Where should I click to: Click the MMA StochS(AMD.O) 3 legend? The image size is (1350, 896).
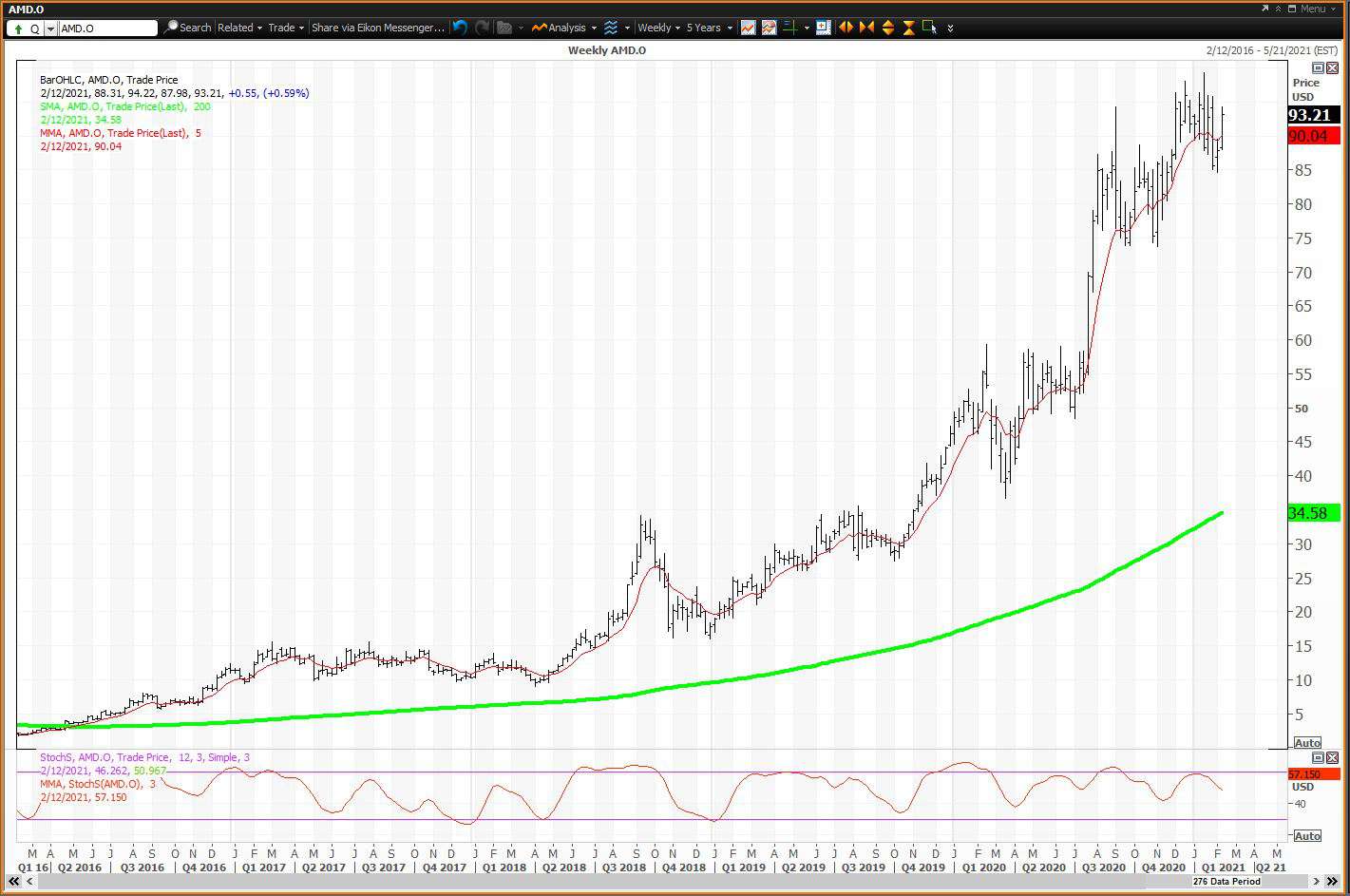coord(98,784)
